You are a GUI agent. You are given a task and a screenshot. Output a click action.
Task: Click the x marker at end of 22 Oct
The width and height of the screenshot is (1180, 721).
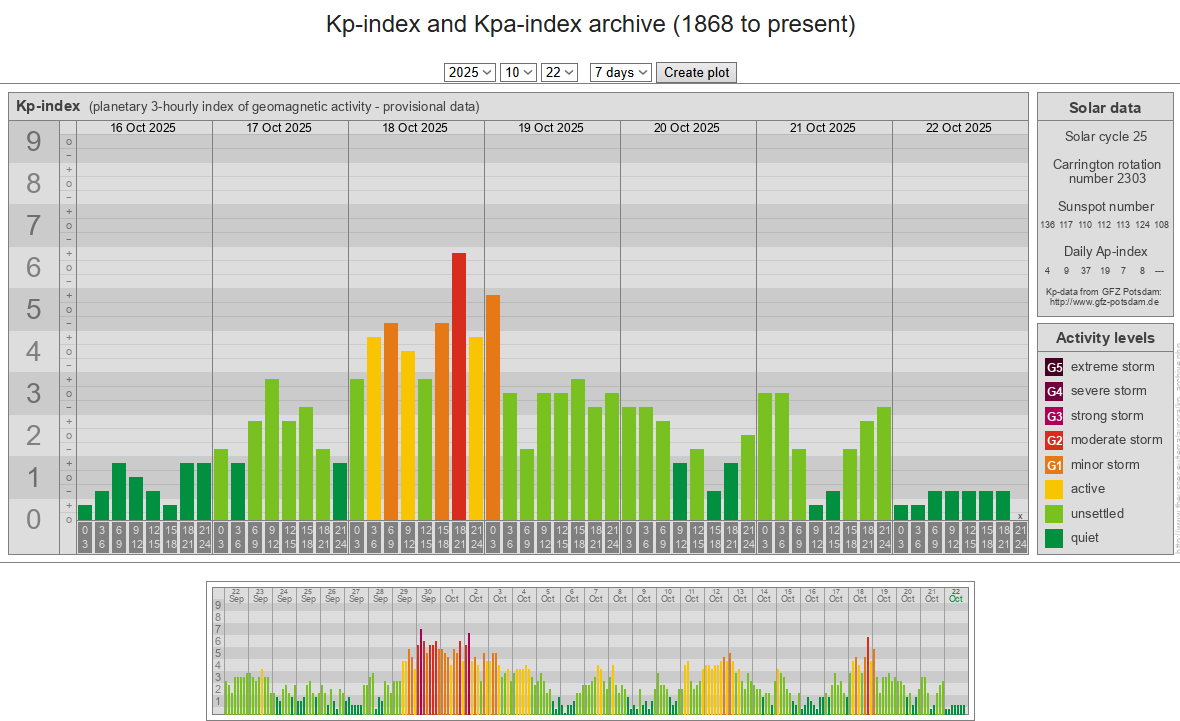(x=1020, y=516)
